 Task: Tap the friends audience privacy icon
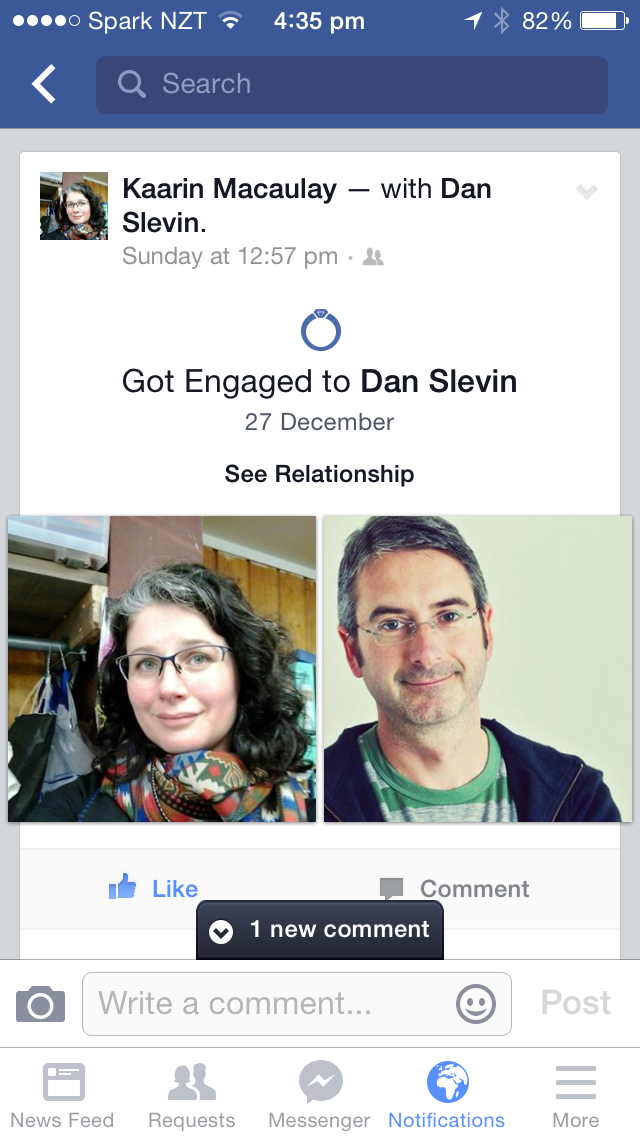[x=373, y=256]
